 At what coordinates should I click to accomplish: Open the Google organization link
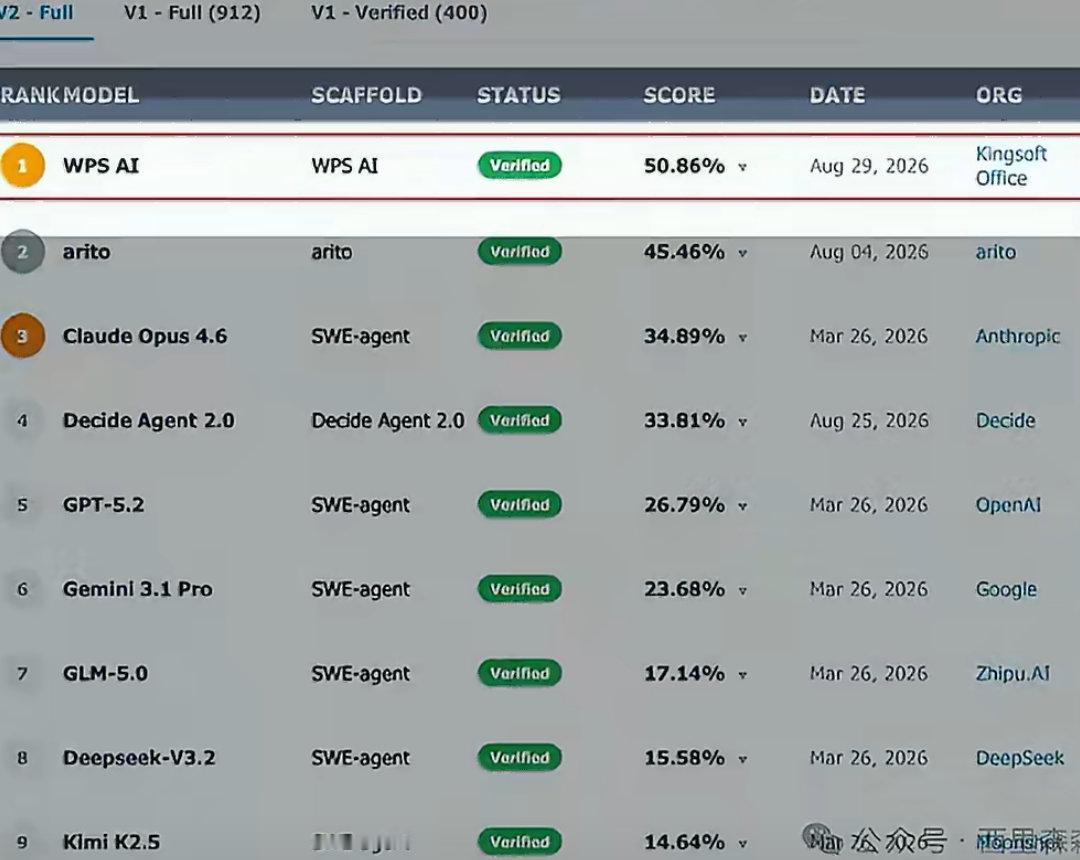pos(1006,589)
